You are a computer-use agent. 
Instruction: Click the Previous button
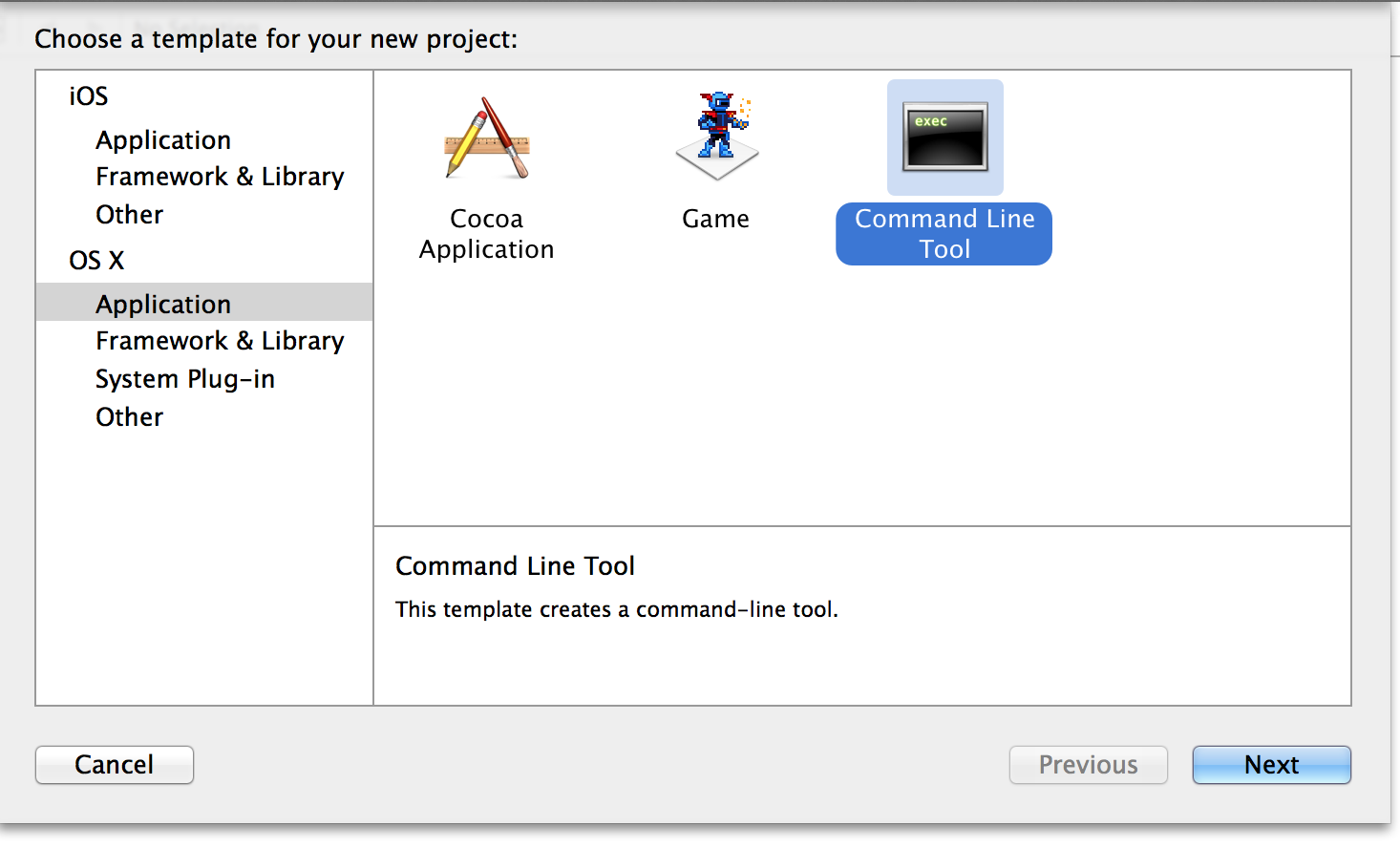[x=1089, y=765]
